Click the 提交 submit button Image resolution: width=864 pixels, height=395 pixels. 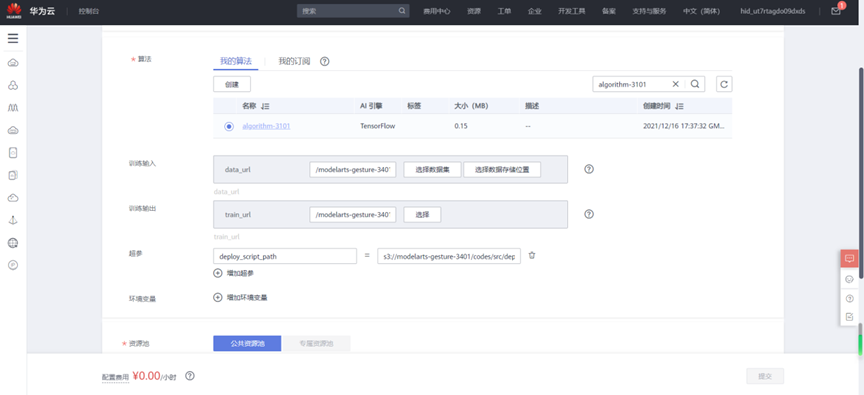(765, 376)
